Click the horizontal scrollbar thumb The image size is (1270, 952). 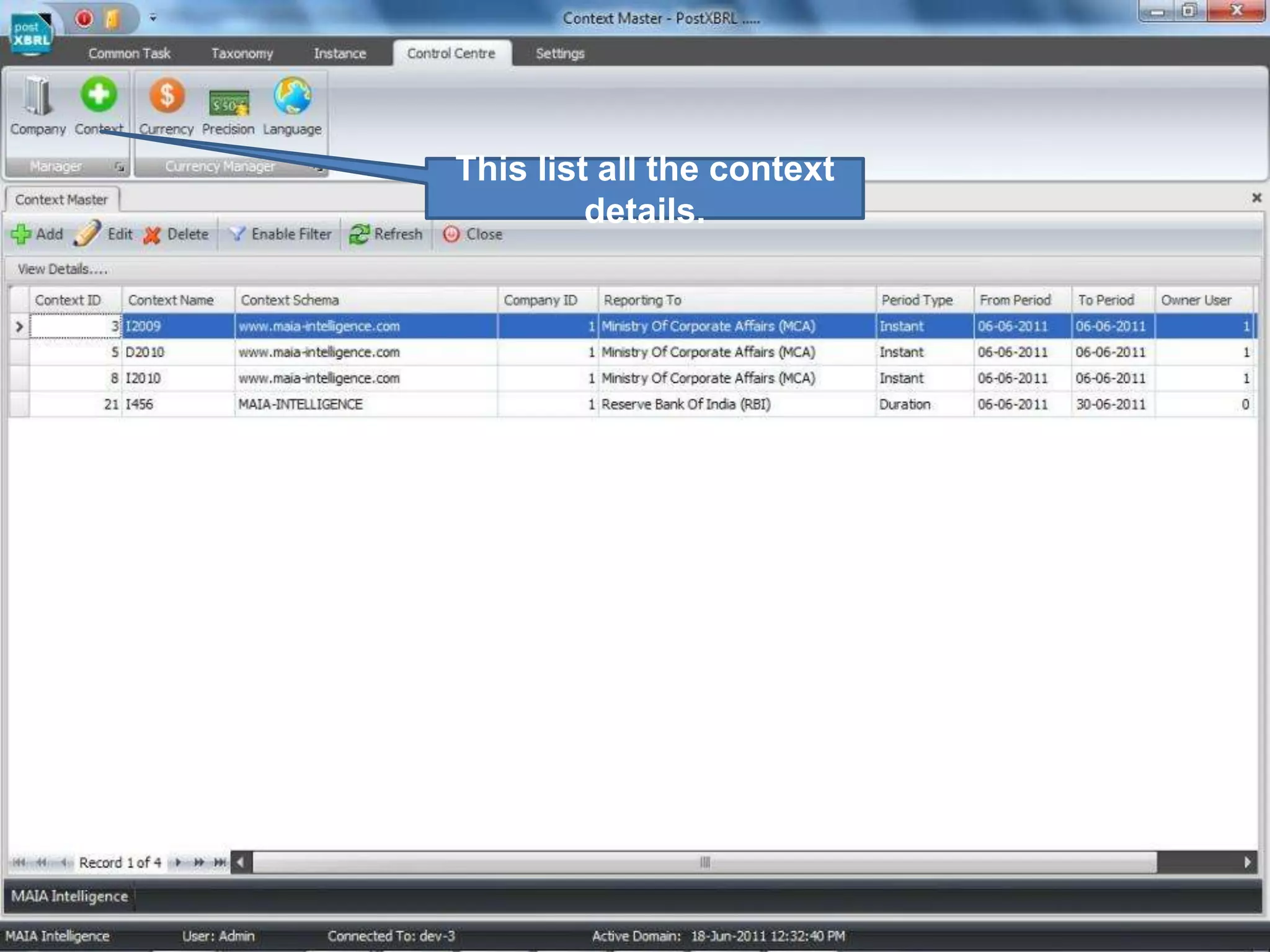704,862
